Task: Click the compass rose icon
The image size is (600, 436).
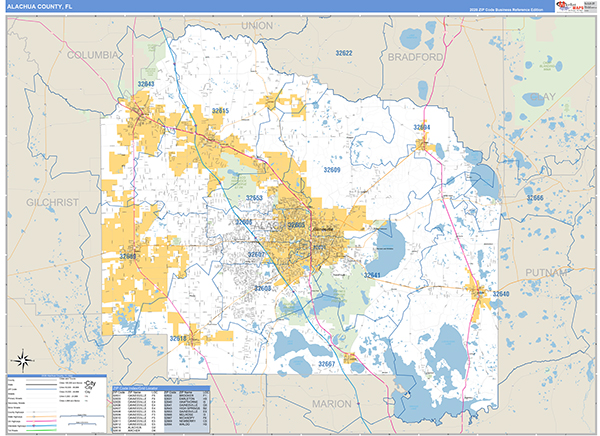Action: (20, 361)
